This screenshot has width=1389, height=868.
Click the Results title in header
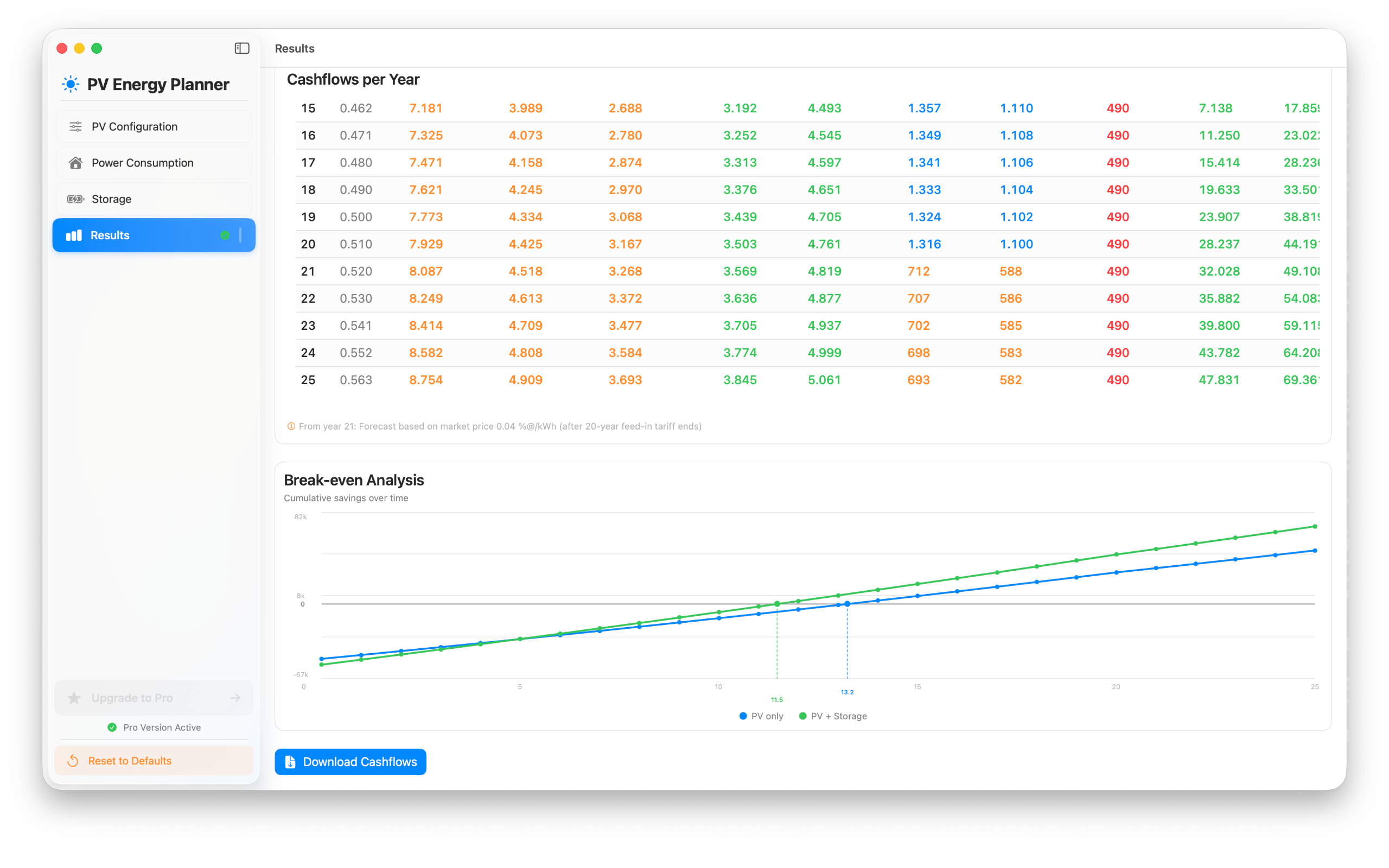[295, 48]
